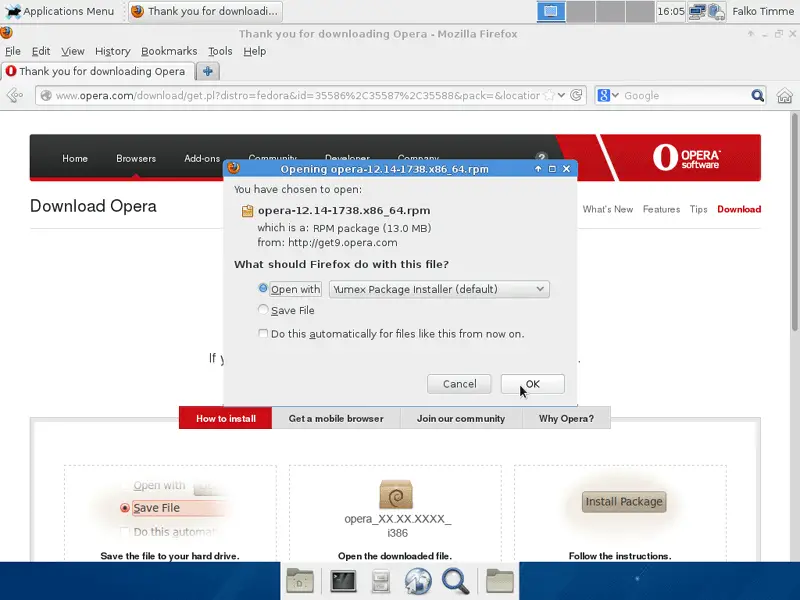
Task: Click the reload page icon in address bar
Action: (x=576, y=95)
